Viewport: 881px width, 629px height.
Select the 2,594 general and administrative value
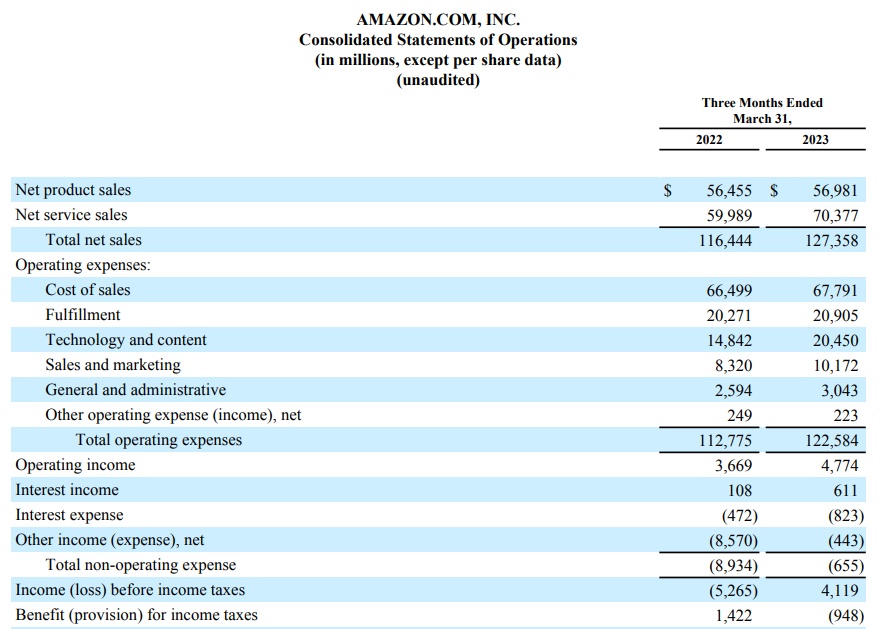[x=733, y=391]
